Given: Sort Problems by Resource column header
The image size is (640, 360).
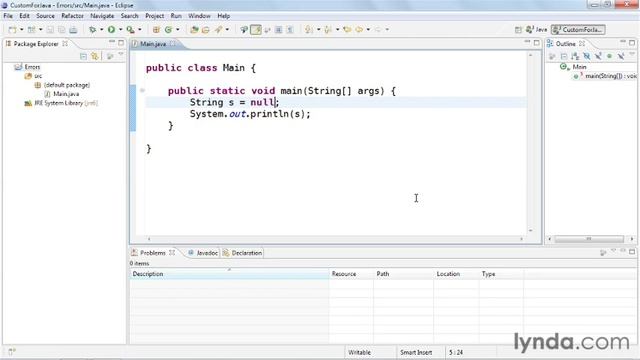Looking at the screenshot, I should coord(351,274).
